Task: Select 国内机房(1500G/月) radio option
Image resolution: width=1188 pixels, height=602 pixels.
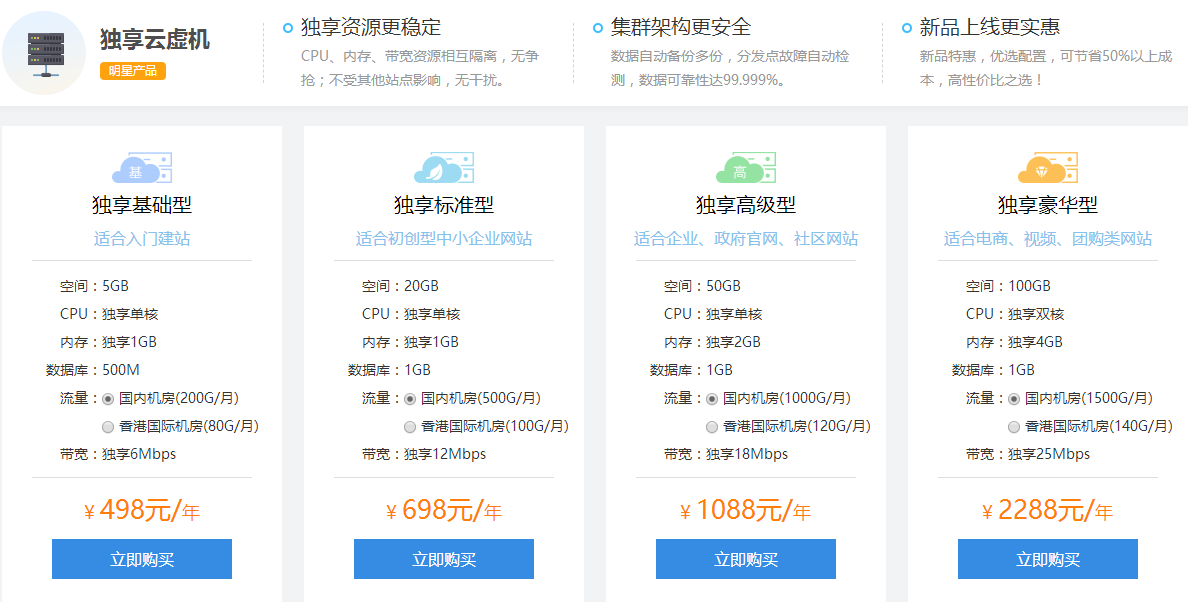Action: point(1014,399)
